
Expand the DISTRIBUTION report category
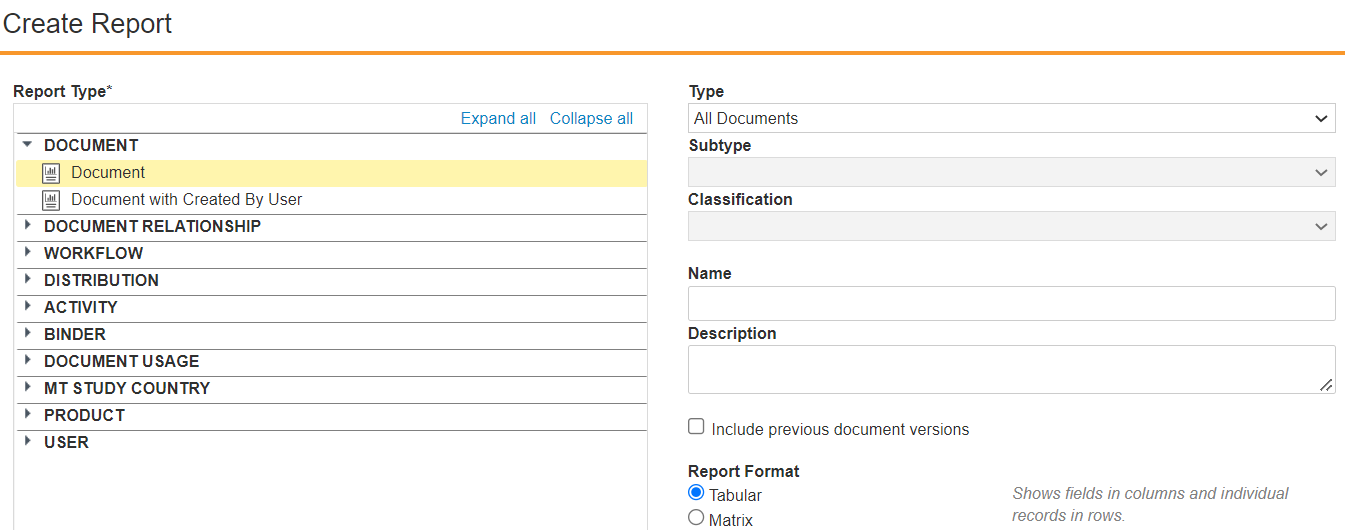click(28, 280)
